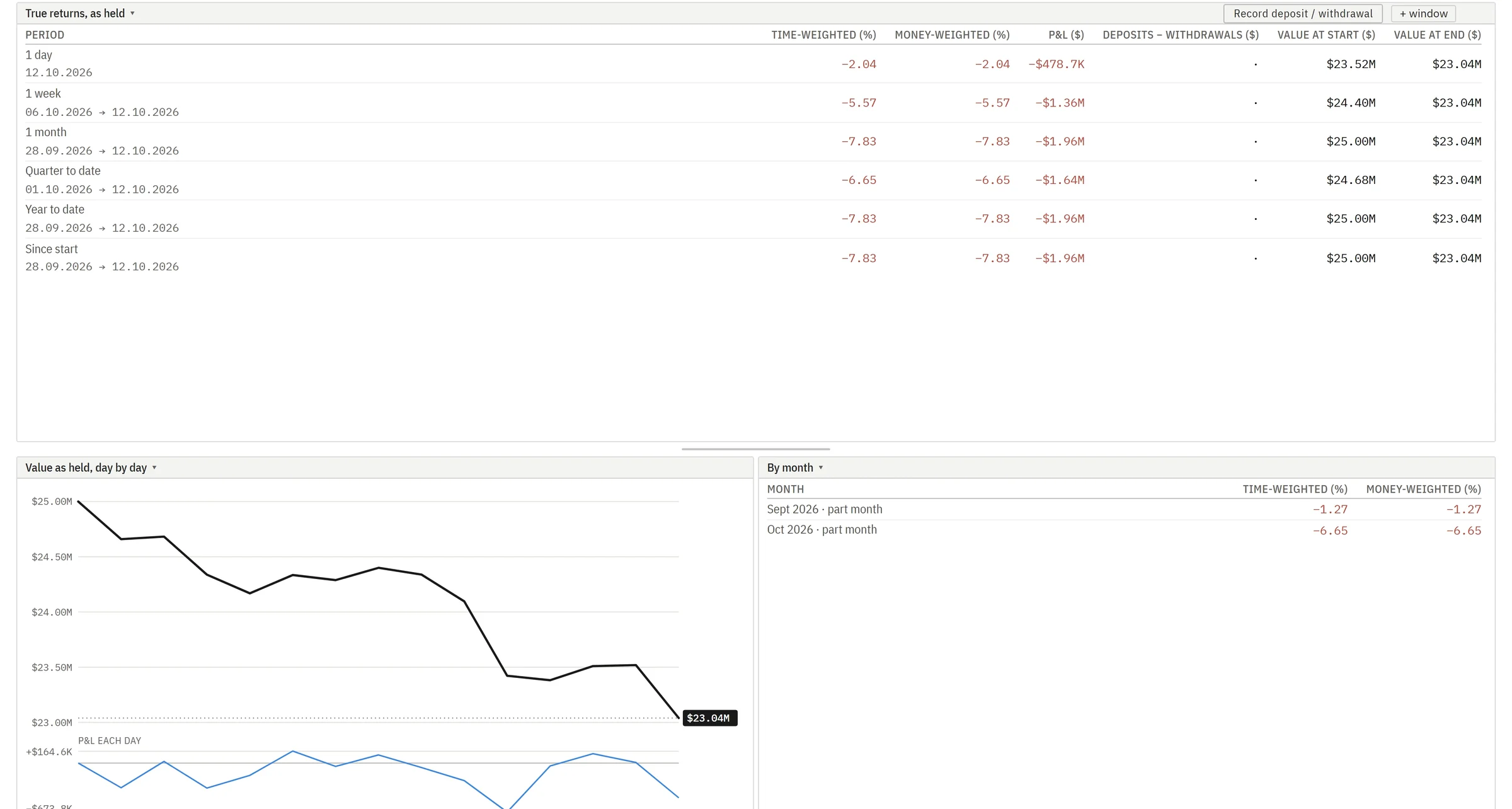Click the TIME-WEIGHTED (%) header in returns table
Screen dimensions: 1512x809
(823, 35)
